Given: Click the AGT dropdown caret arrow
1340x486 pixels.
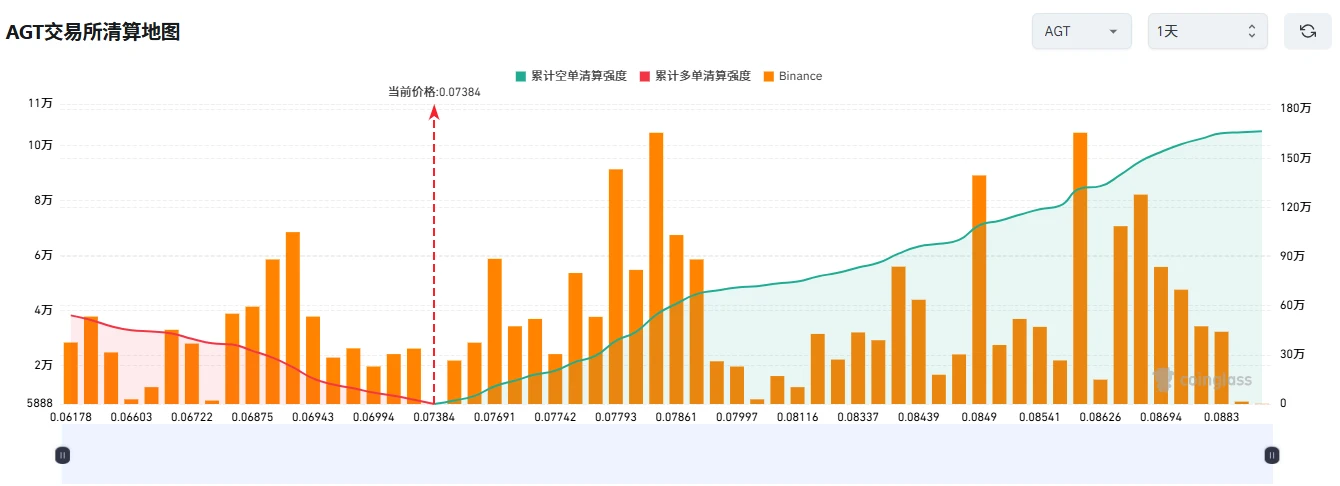Looking at the screenshot, I should click(x=1113, y=32).
